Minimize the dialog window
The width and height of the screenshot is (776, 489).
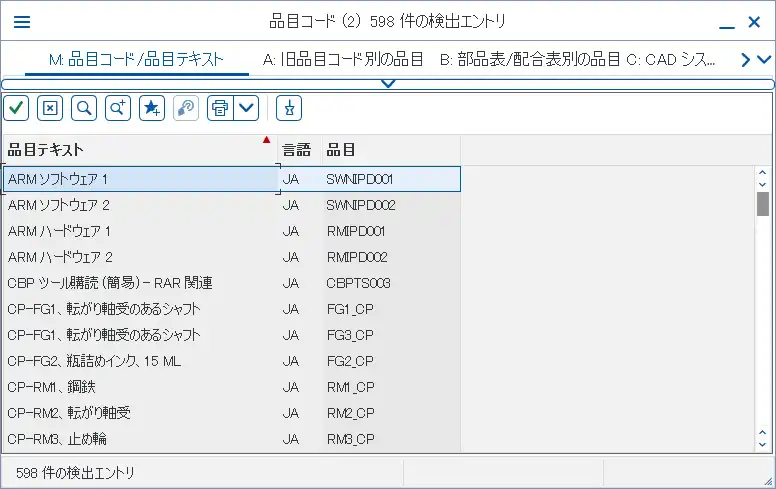pyautogui.click(x=727, y=27)
